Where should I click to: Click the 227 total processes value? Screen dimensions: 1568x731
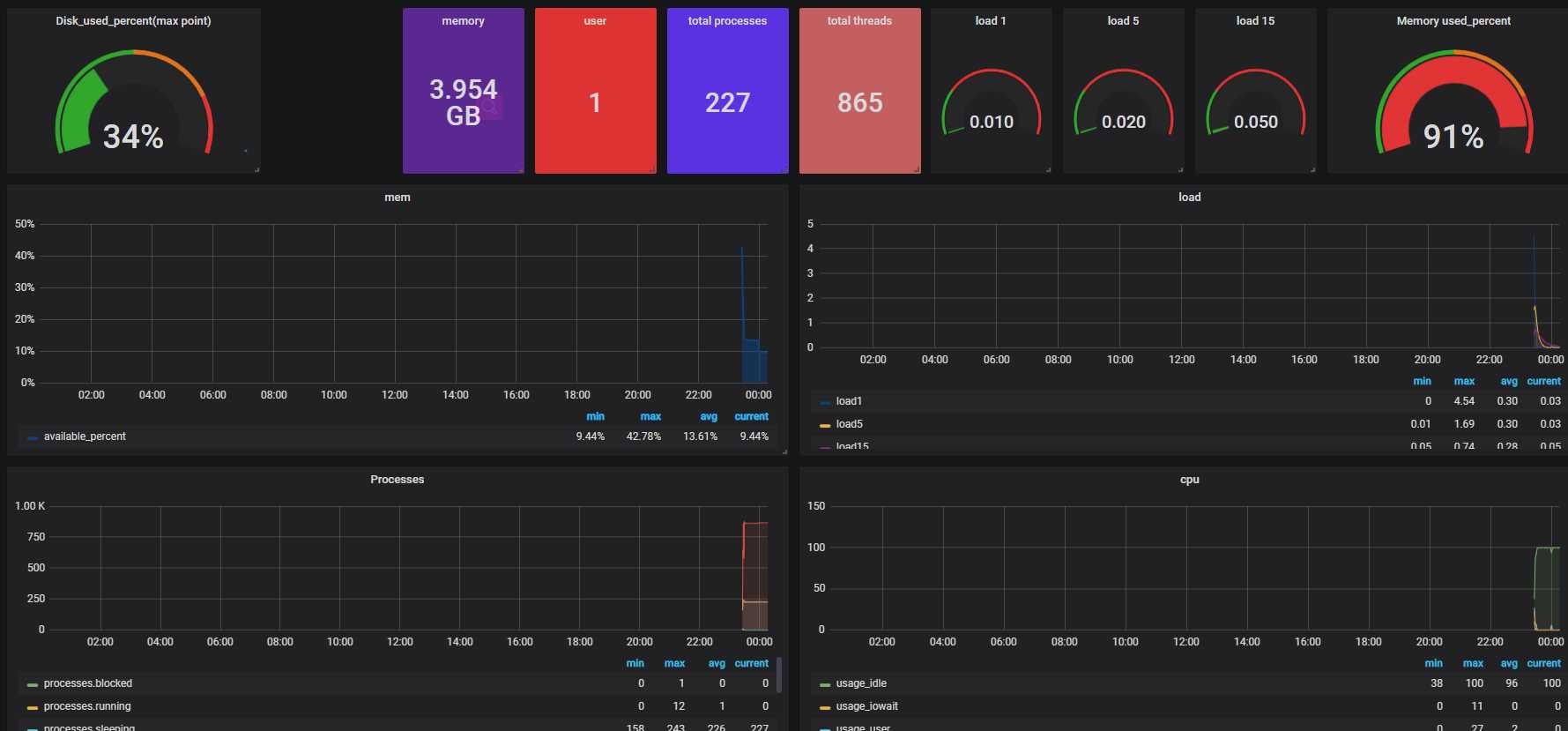click(727, 103)
